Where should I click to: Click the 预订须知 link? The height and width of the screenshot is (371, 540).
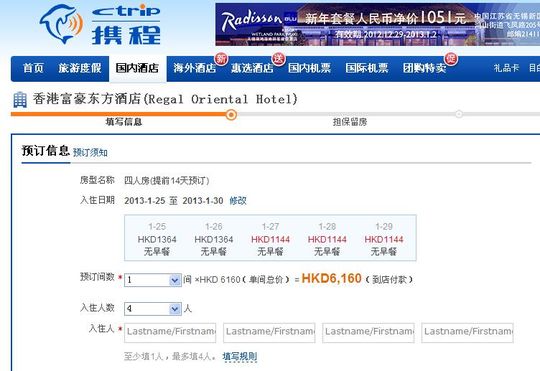pyautogui.click(x=90, y=152)
